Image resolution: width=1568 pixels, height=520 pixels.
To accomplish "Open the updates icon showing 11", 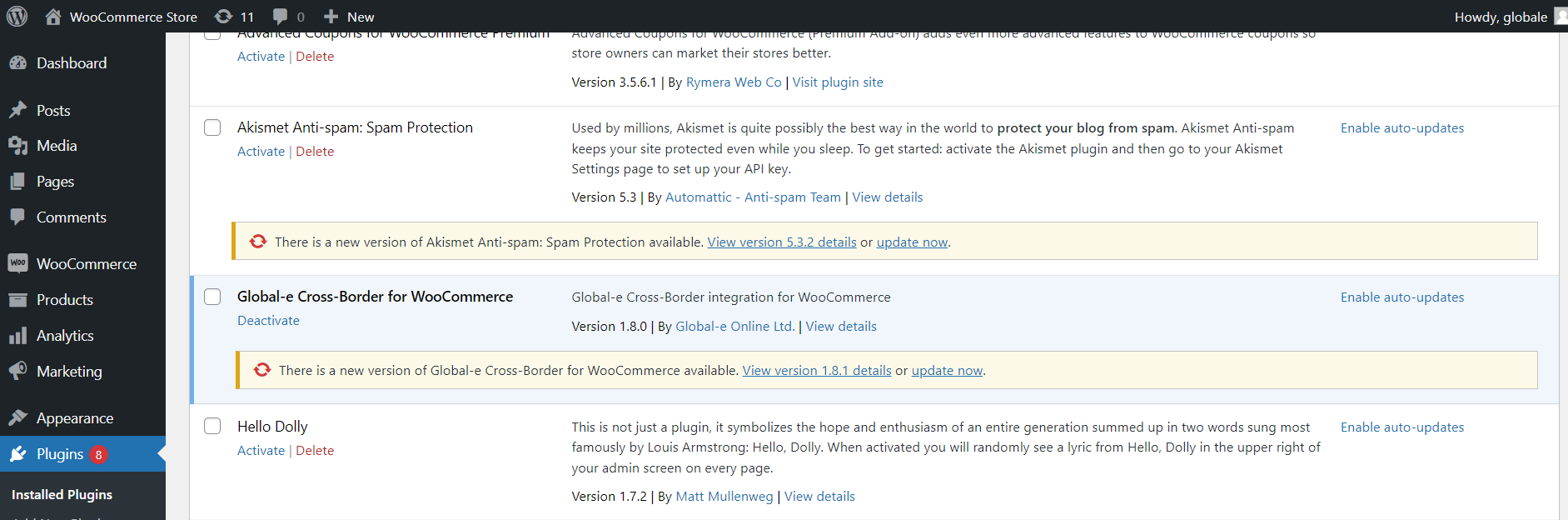I will (x=223, y=17).
